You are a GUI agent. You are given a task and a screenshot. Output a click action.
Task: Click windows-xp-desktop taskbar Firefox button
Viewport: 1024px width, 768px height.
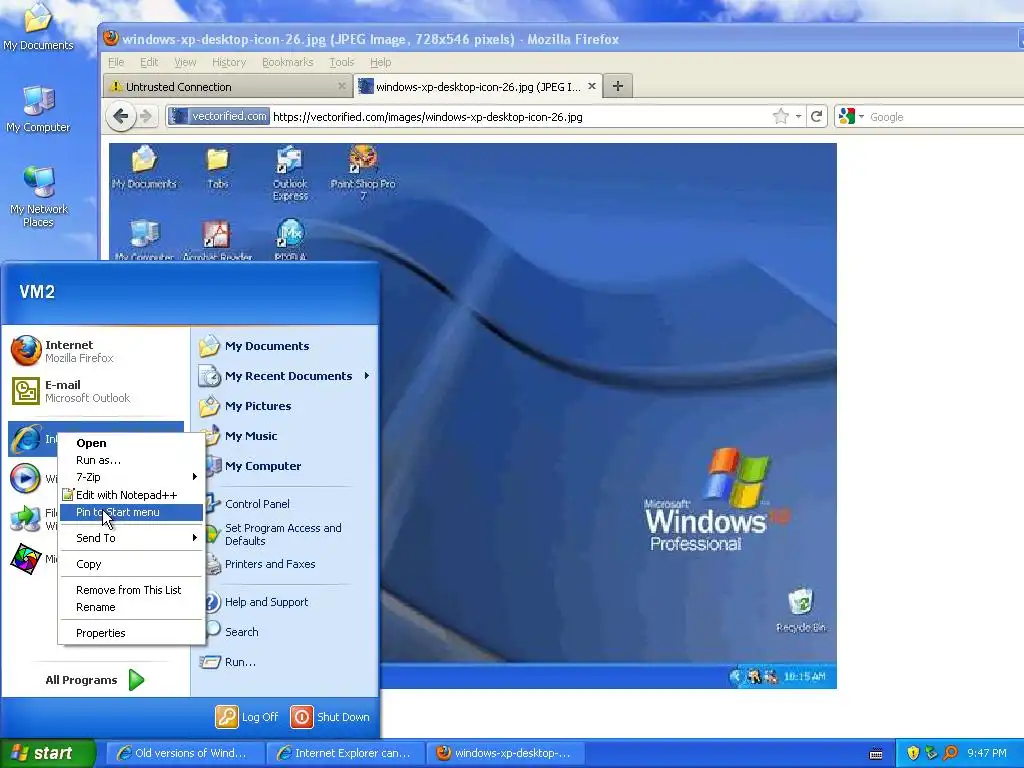[x=506, y=753]
